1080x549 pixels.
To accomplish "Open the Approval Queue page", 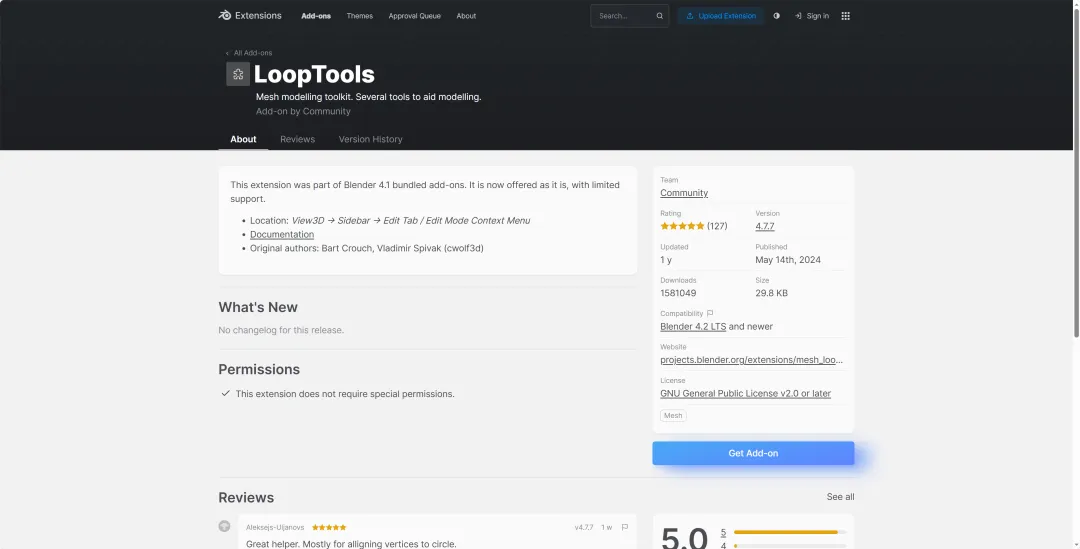I will pos(415,16).
